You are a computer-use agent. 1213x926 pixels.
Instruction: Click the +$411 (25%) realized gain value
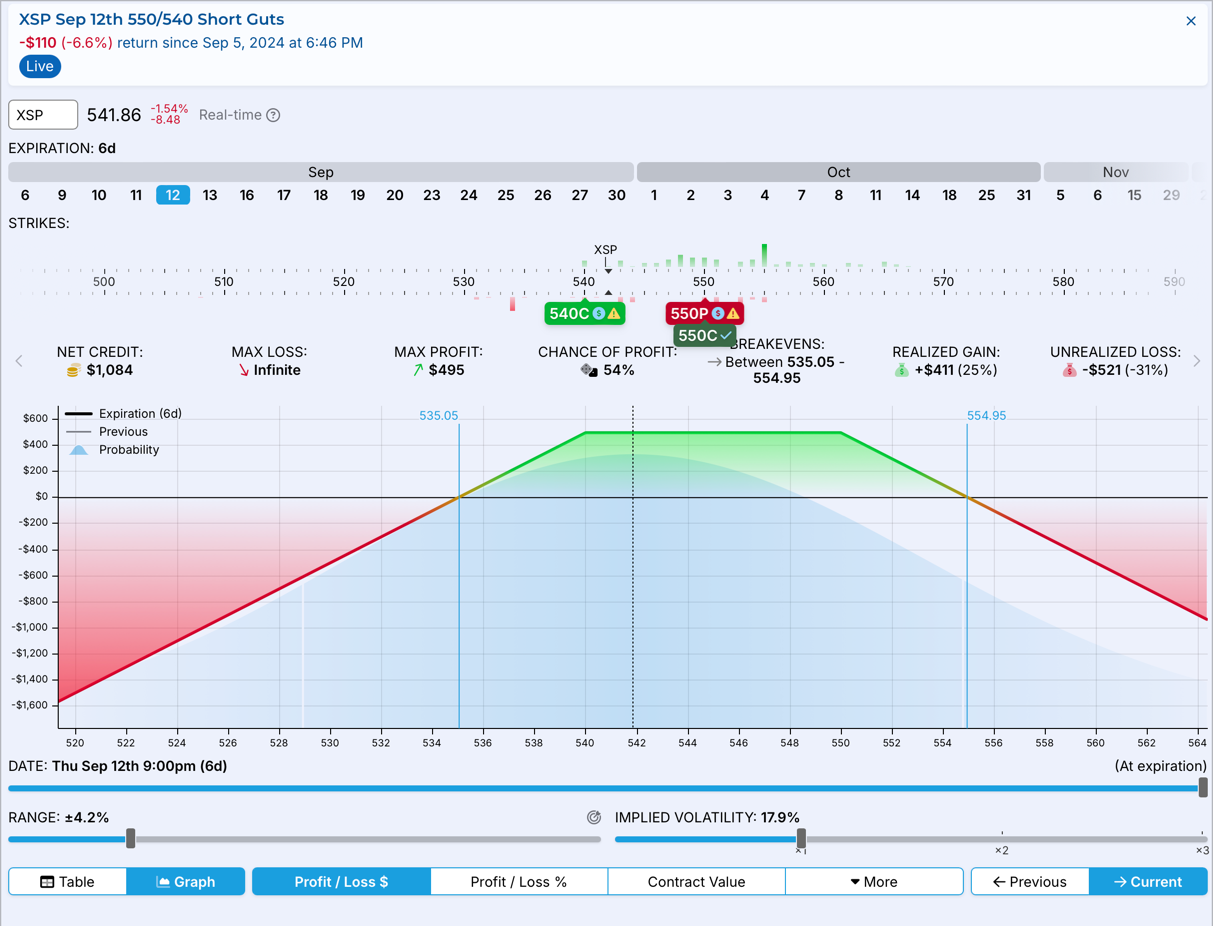tap(957, 370)
